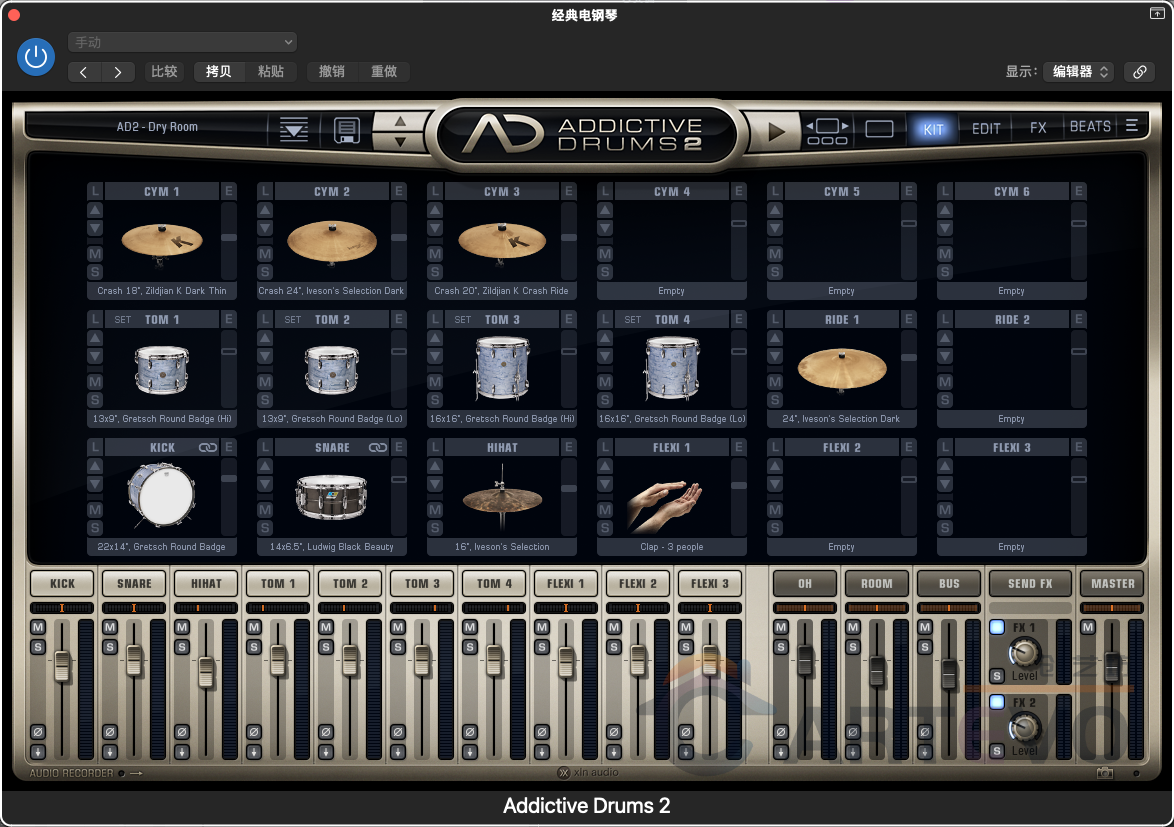Switch to the EDIT tab
The image size is (1174, 827).
click(x=985, y=127)
